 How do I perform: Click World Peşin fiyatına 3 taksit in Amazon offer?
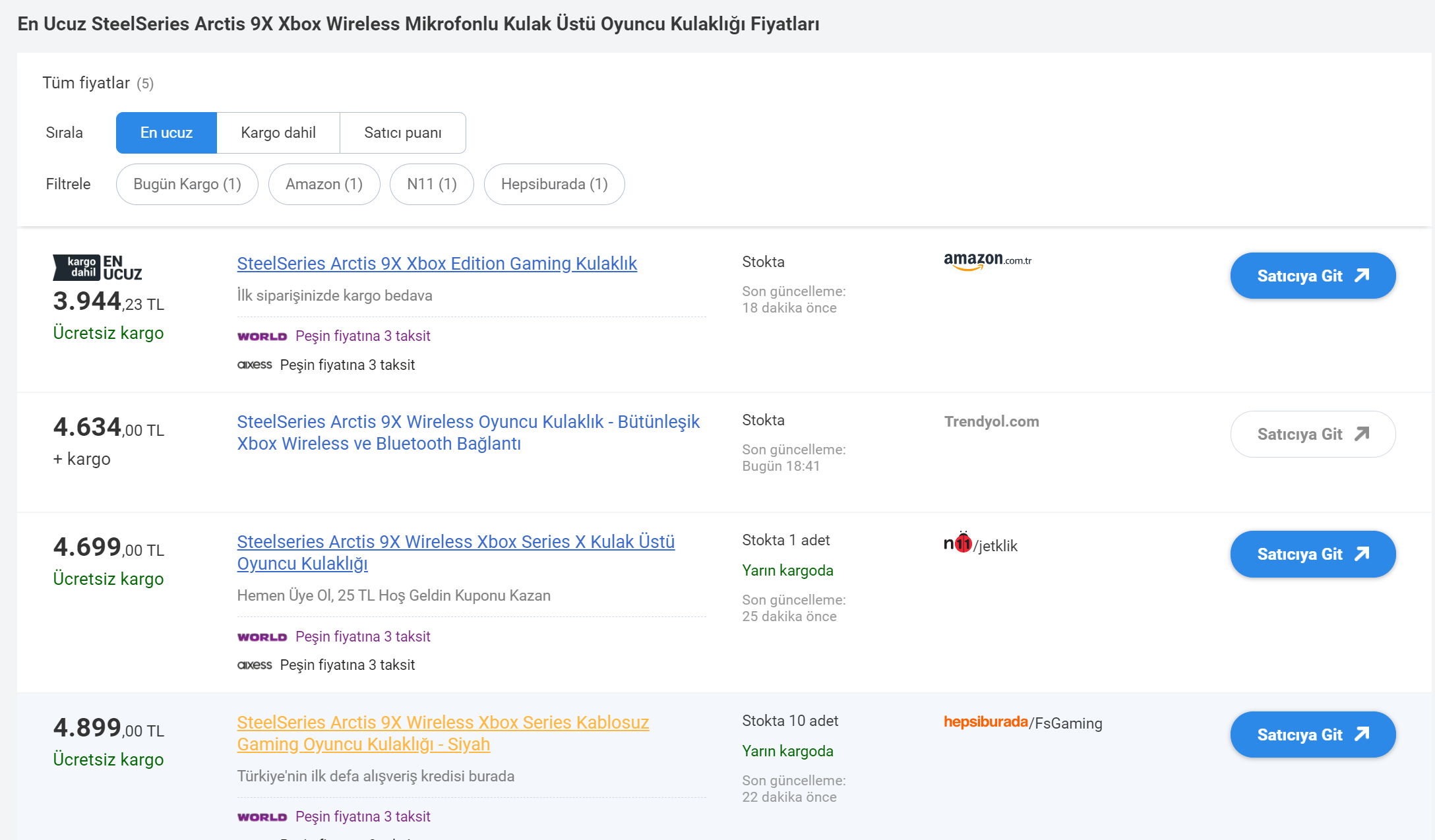point(334,336)
